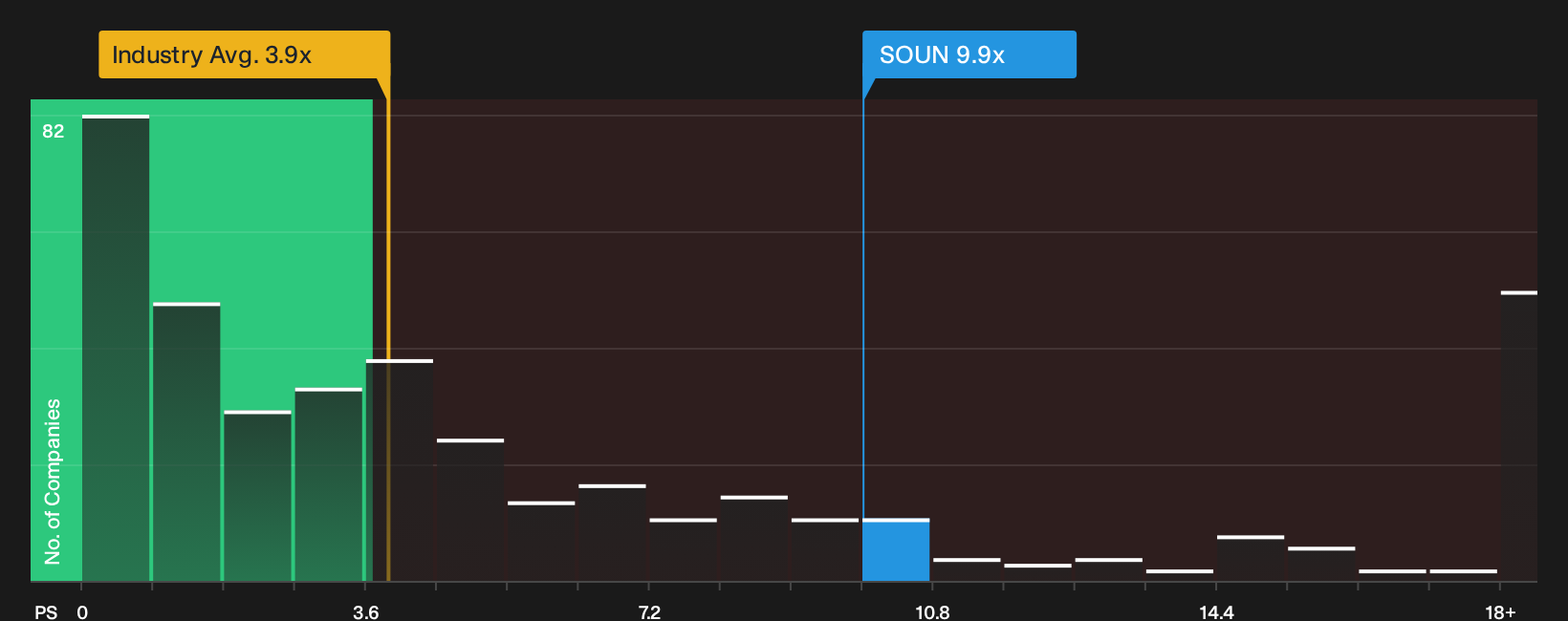Viewport: 1568px width, 621px height.
Task: Select the tallest bar marked 82
Action: (x=116, y=349)
